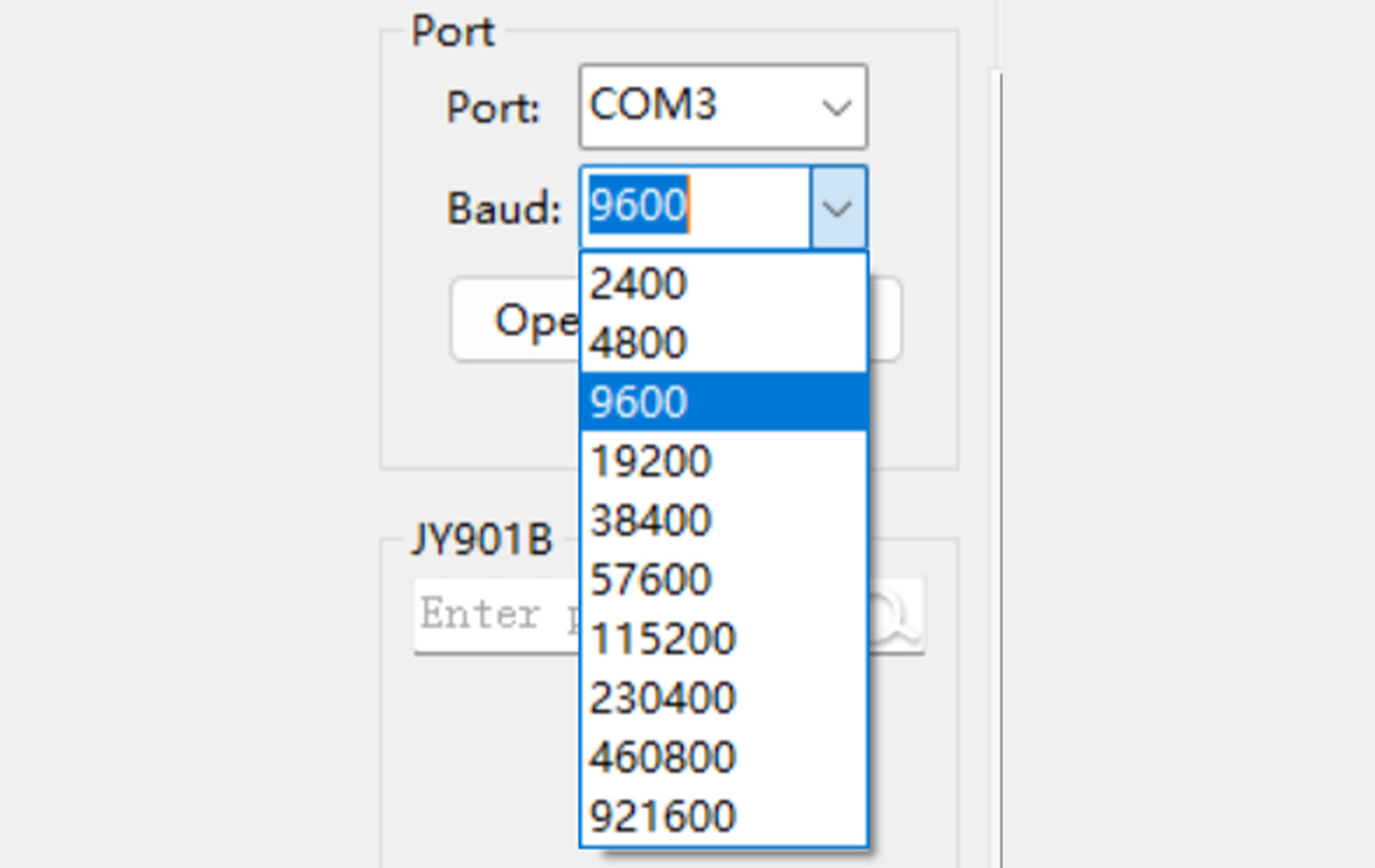
Task: Choose 38400 in the dropdown list
Action: coord(723,521)
